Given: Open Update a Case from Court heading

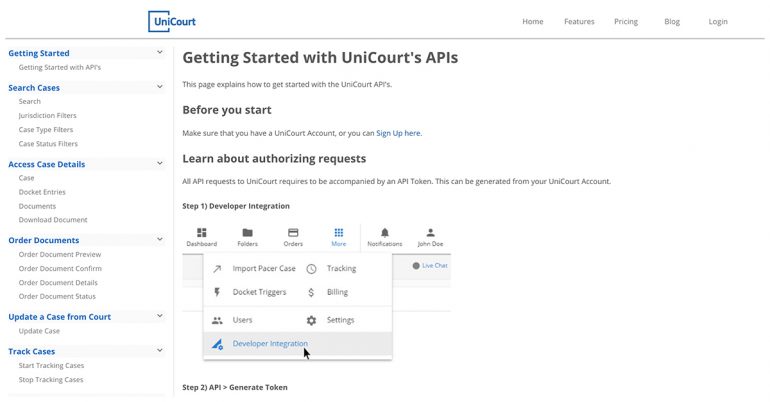Looking at the screenshot, I should [59, 317].
